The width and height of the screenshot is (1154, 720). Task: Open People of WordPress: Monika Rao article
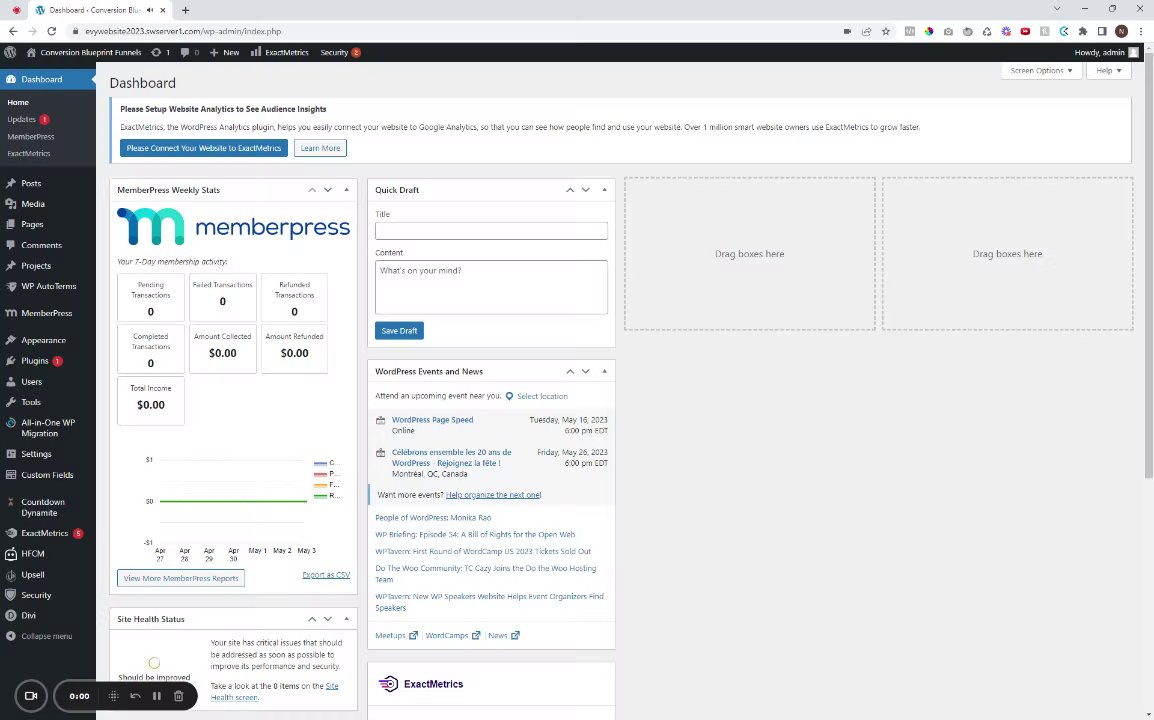tap(433, 518)
